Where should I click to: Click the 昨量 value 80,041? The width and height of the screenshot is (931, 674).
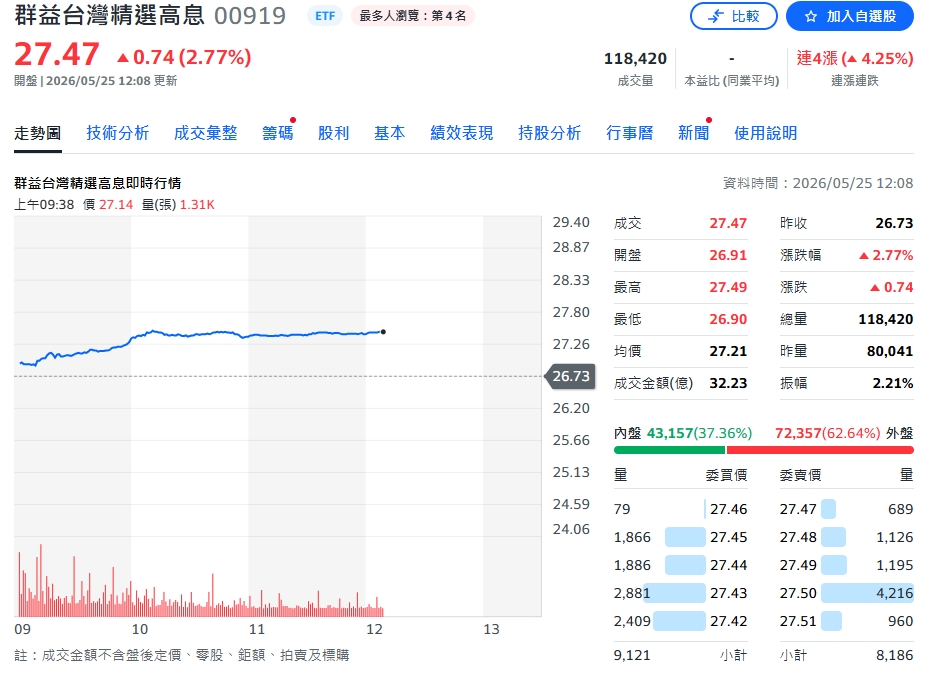point(890,352)
